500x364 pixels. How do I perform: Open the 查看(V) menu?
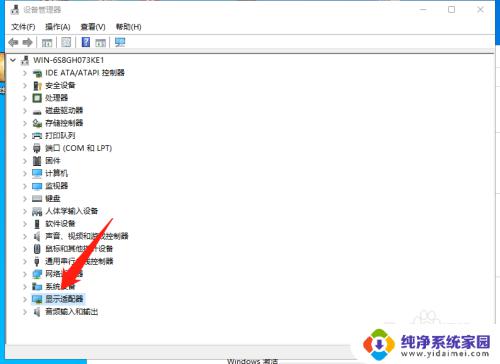[93, 27]
